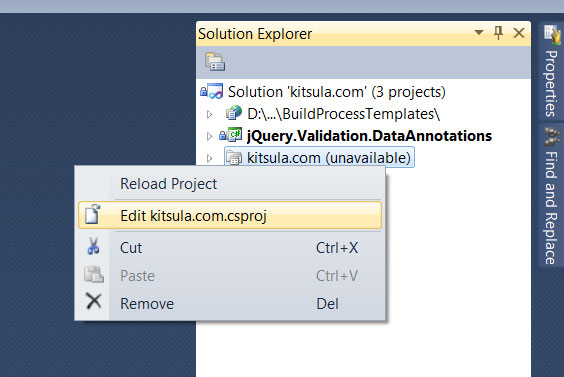
Task: Expand the kitsula.com (unavailable) node
Action: (x=209, y=158)
